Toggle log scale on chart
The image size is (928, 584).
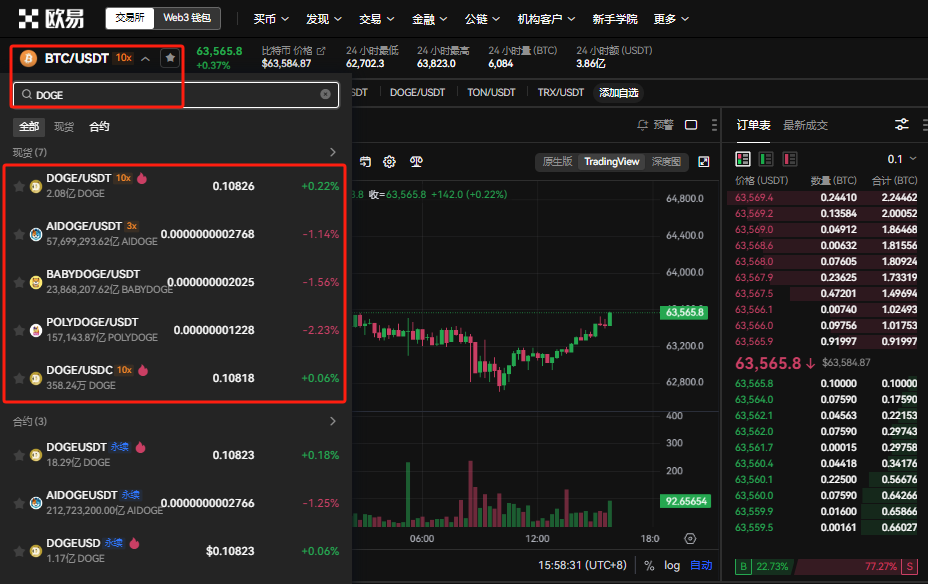click(672, 565)
